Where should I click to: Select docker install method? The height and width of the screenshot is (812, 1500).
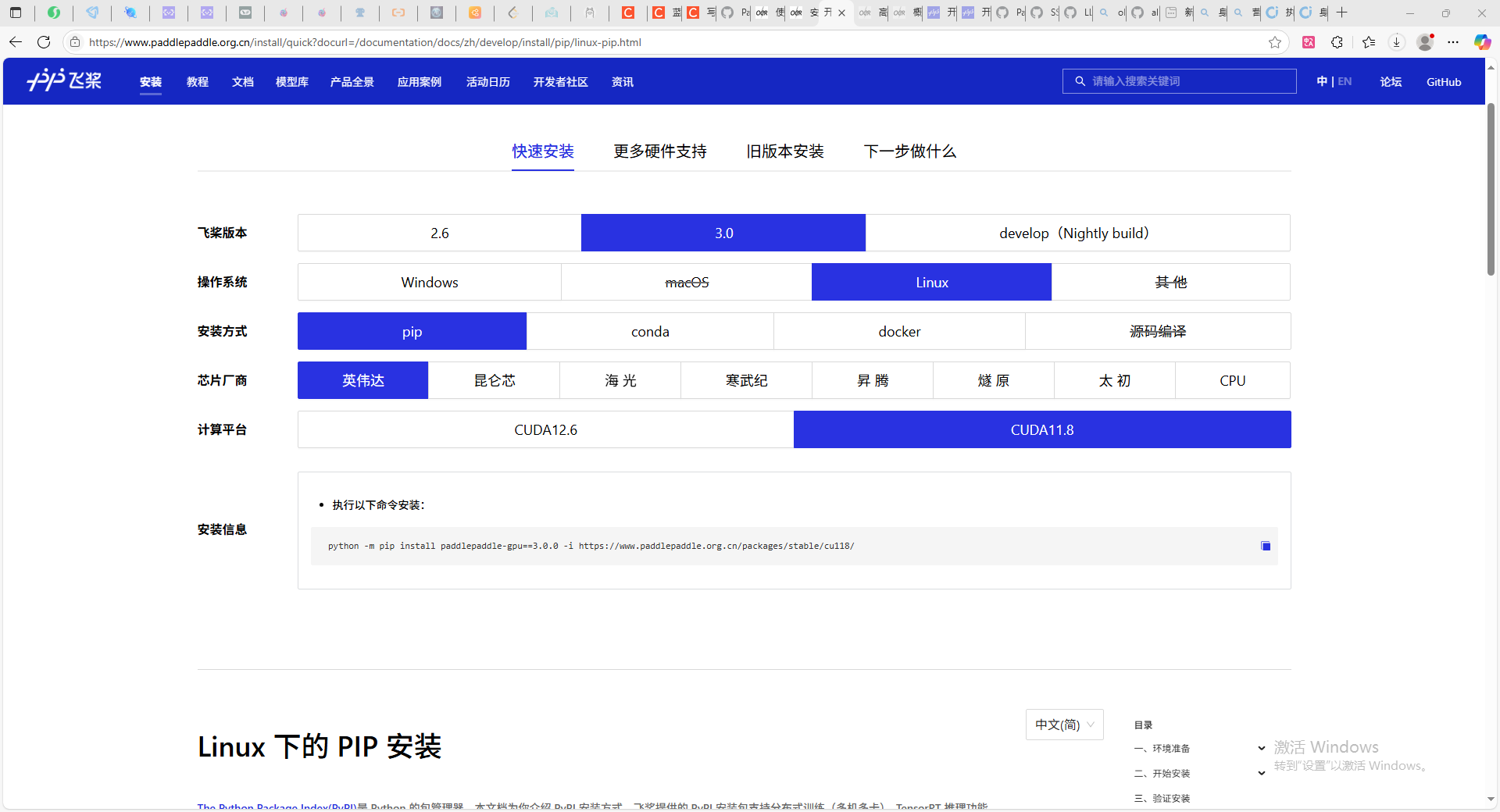coord(899,331)
